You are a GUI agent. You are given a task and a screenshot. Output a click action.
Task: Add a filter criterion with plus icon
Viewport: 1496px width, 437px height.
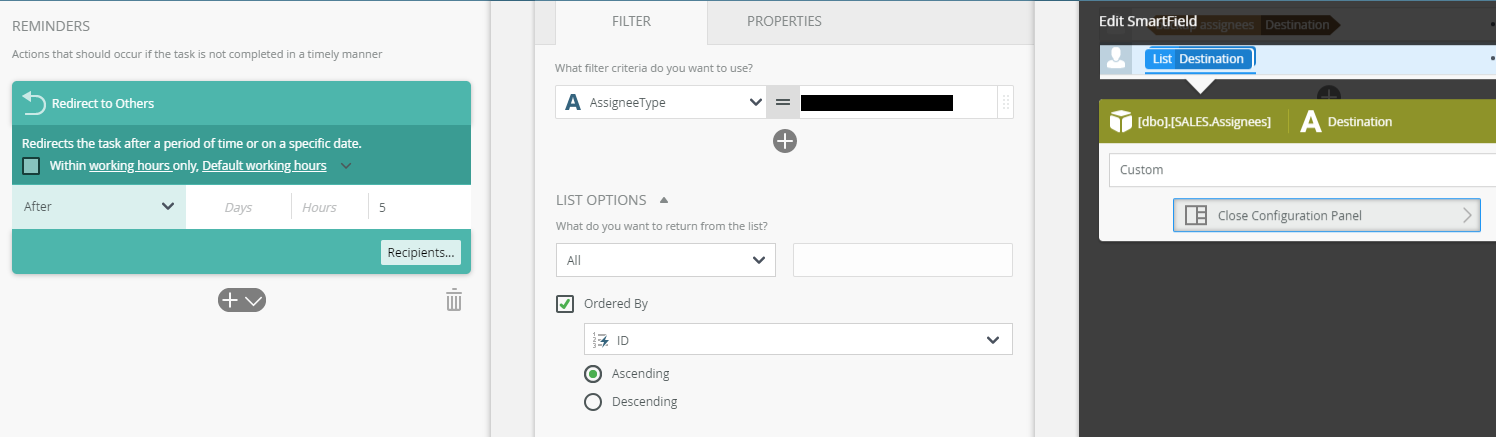coord(785,142)
